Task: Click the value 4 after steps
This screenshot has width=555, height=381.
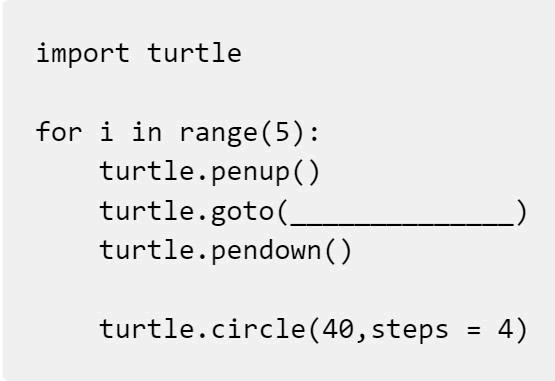Action: (505, 329)
